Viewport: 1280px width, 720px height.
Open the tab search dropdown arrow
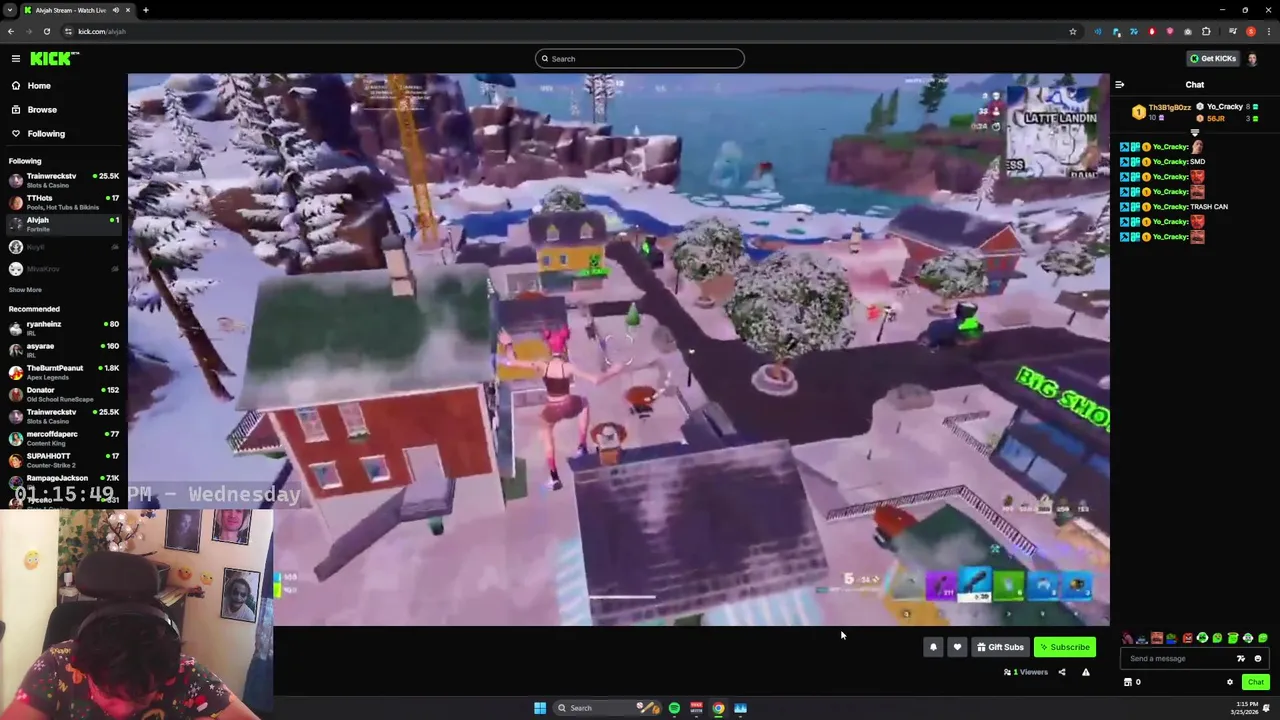[x=10, y=10]
